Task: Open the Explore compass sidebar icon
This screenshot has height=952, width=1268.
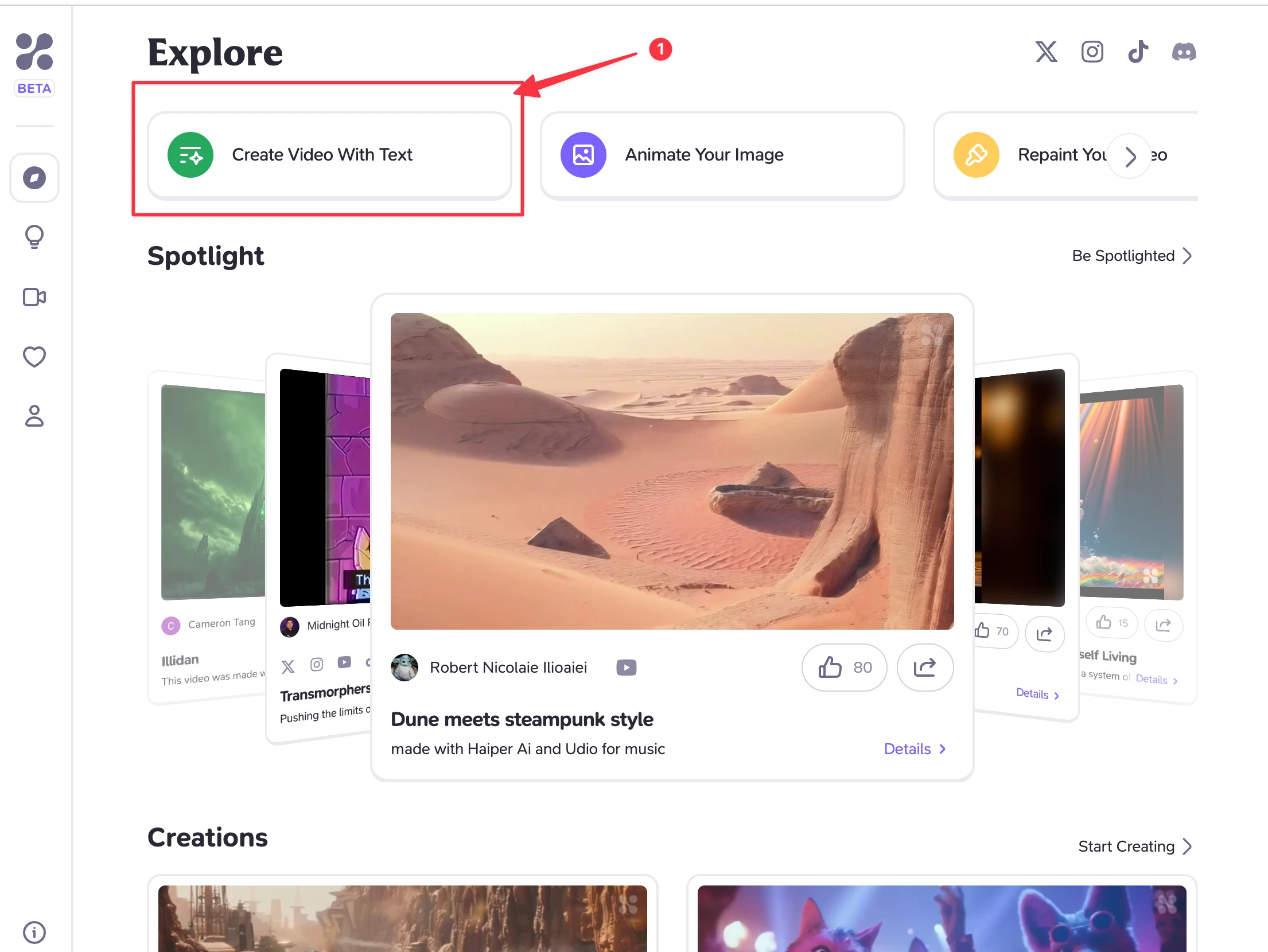Action: 34,178
